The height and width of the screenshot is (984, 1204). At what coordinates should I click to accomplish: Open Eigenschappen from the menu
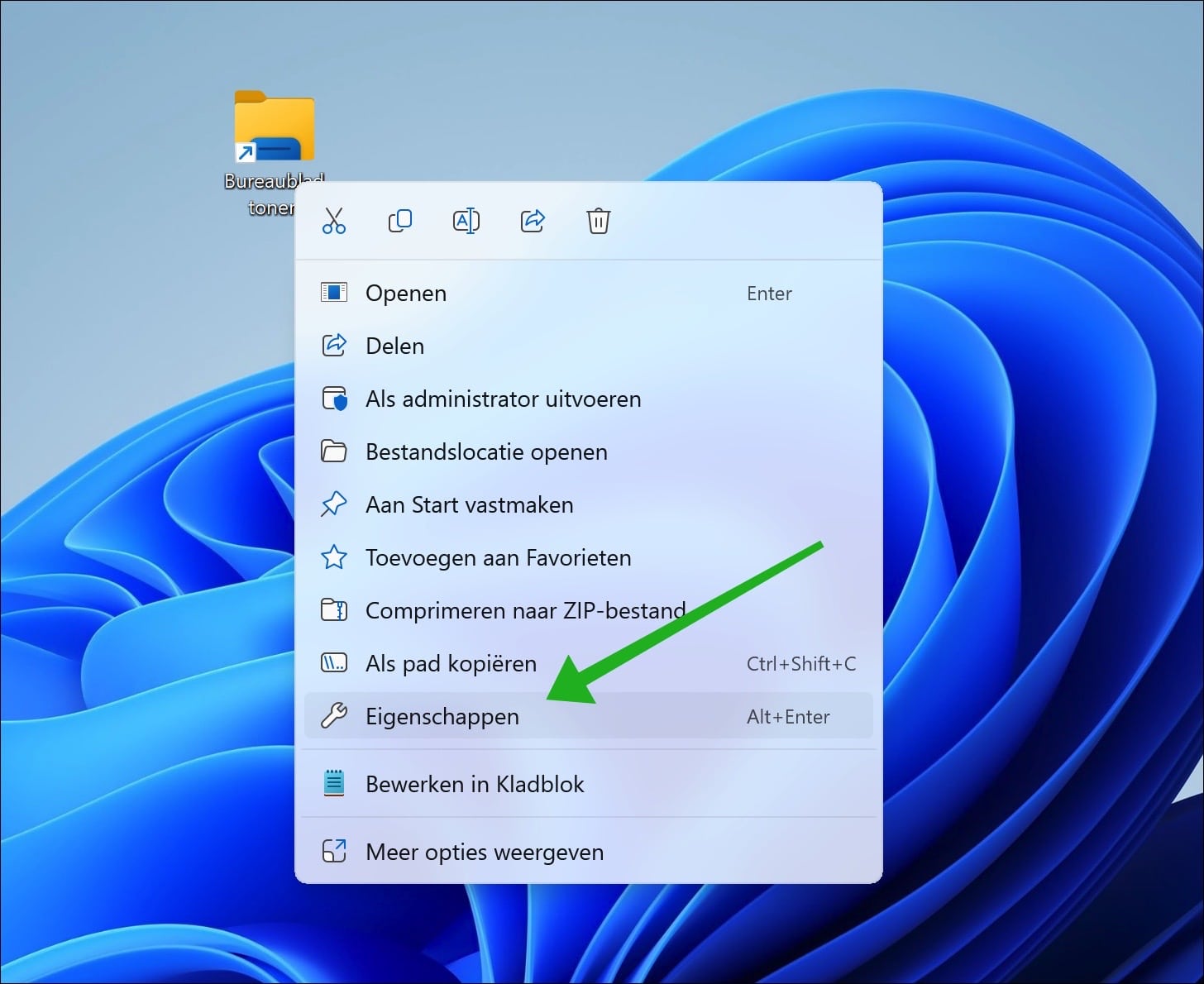(x=442, y=716)
